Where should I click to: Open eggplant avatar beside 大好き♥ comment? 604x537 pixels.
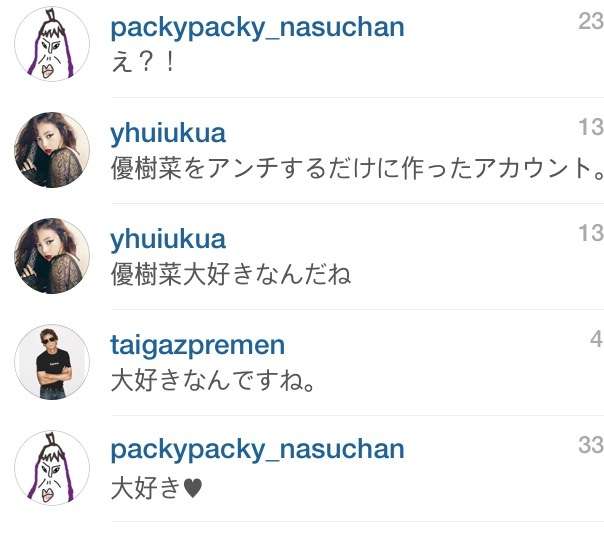coord(52,468)
